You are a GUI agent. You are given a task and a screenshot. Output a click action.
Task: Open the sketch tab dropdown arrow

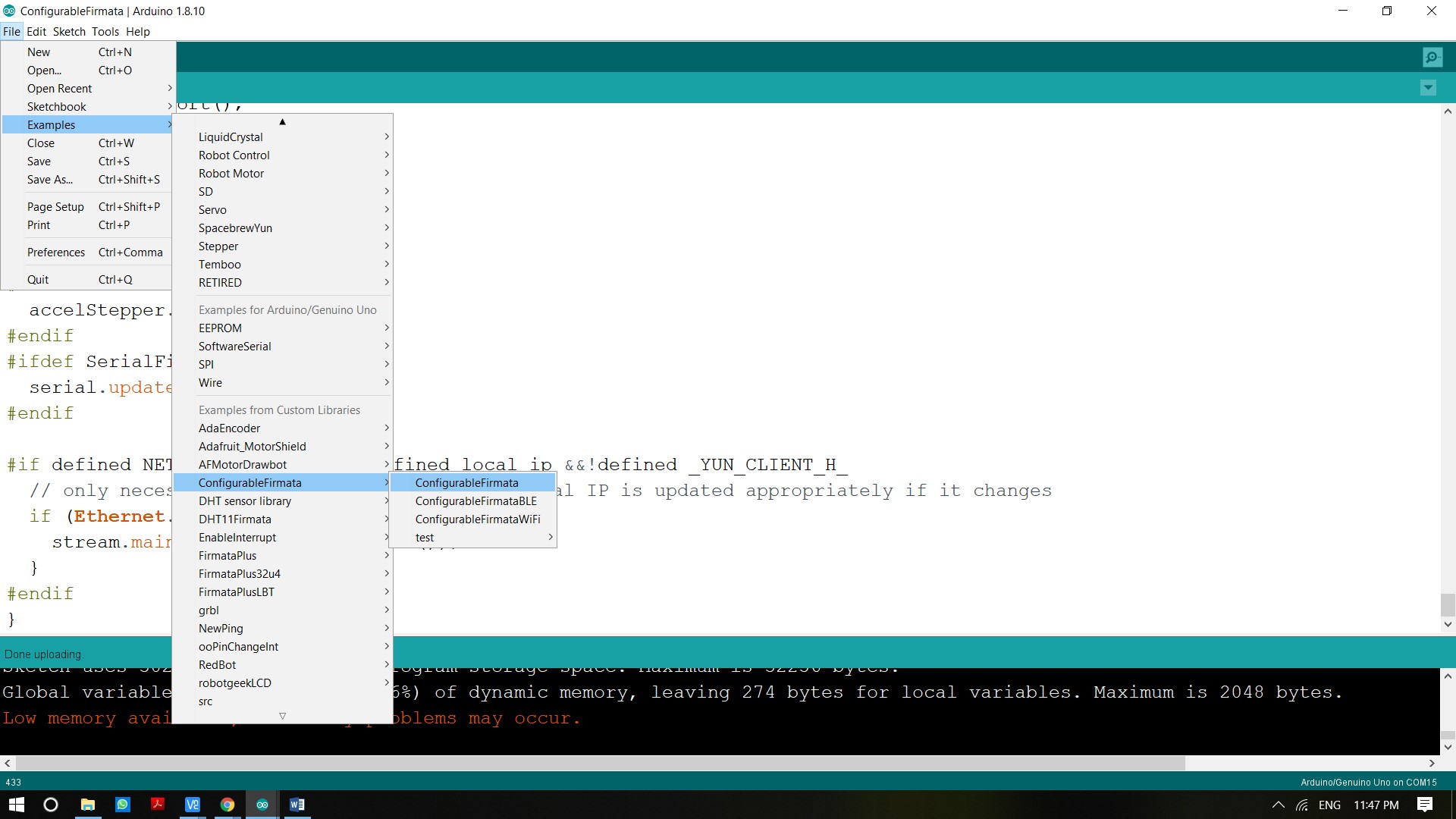(1429, 87)
